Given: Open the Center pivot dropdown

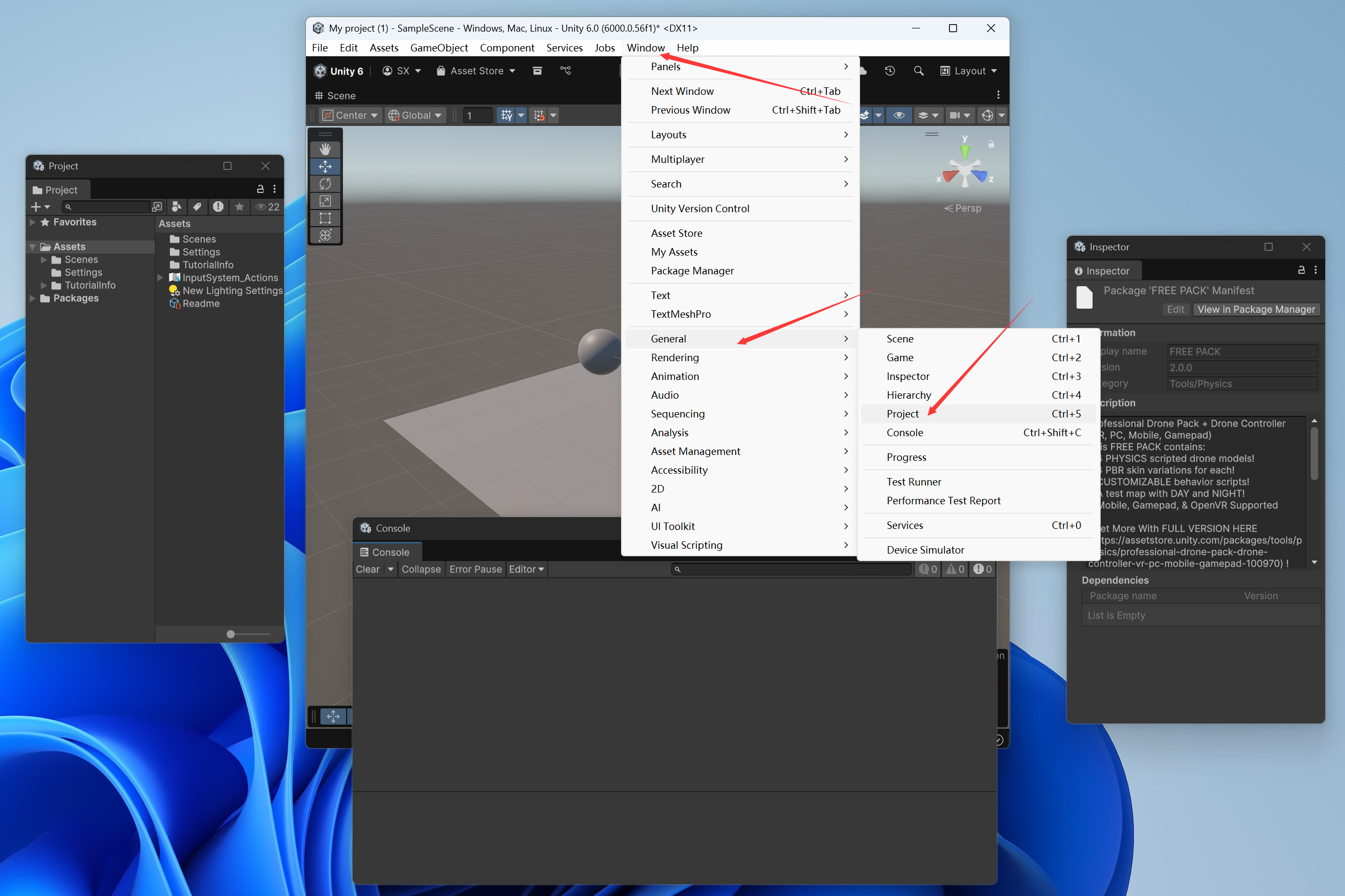Looking at the screenshot, I should (x=351, y=115).
